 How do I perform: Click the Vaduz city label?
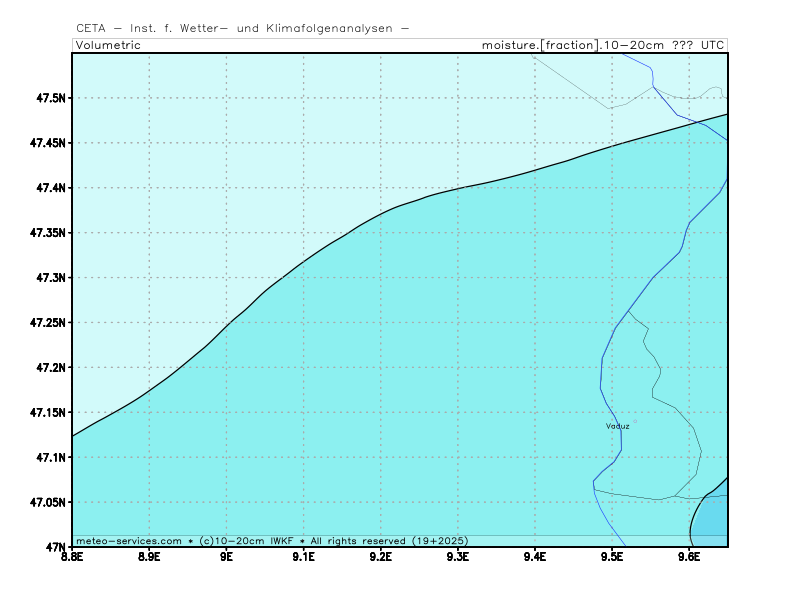pos(617,426)
